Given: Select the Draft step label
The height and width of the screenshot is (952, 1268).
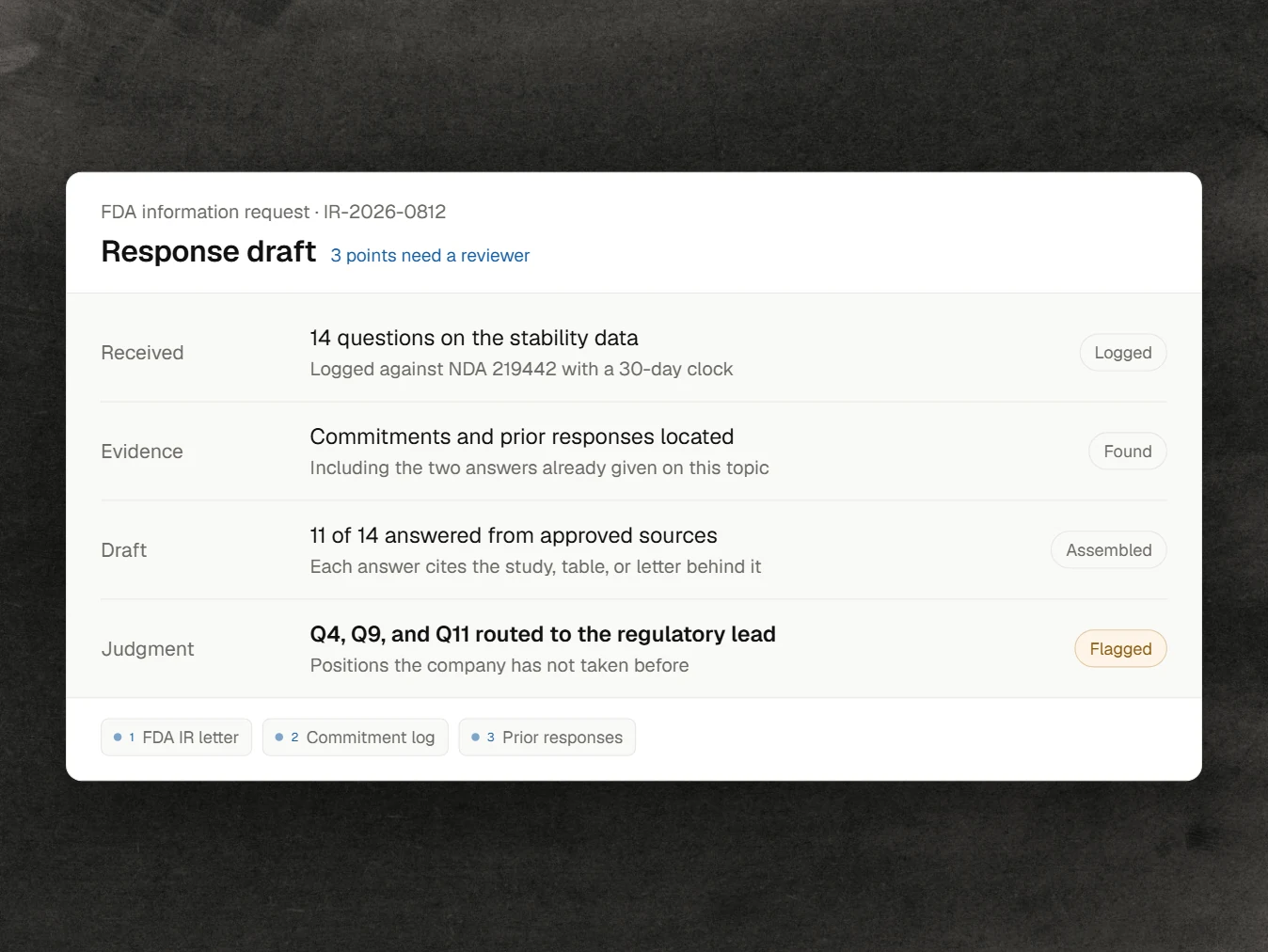Looking at the screenshot, I should (x=124, y=550).
